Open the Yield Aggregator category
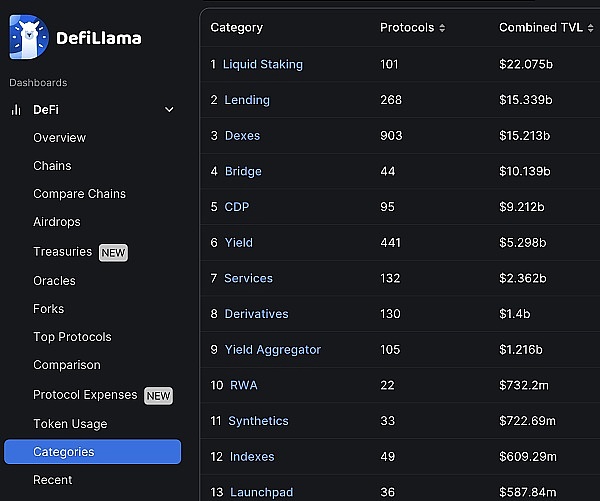600x501 pixels. click(x=272, y=350)
